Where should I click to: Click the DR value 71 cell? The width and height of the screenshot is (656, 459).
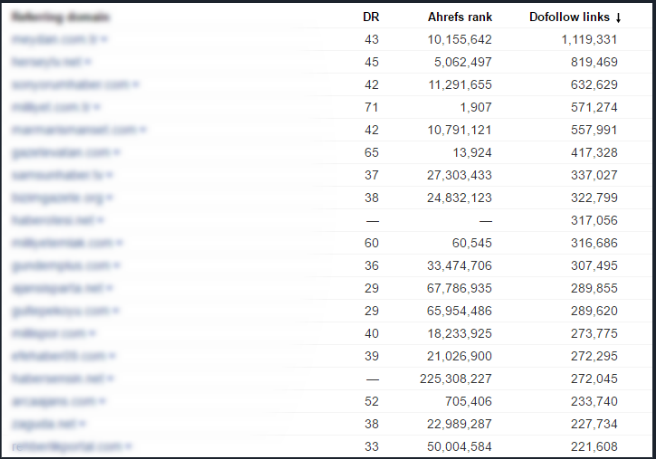pos(371,107)
